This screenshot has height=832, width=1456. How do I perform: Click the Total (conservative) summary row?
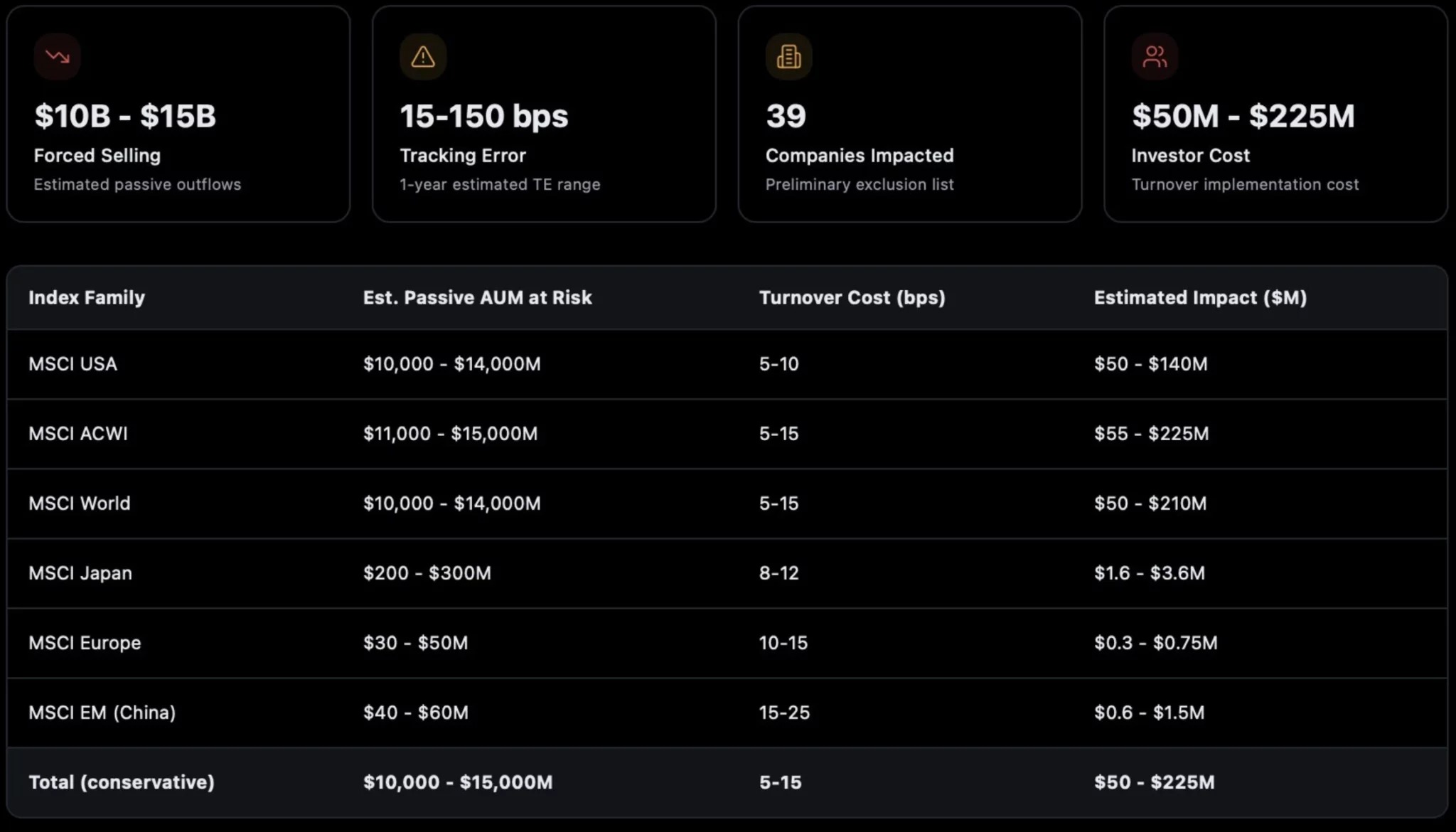(727, 782)
